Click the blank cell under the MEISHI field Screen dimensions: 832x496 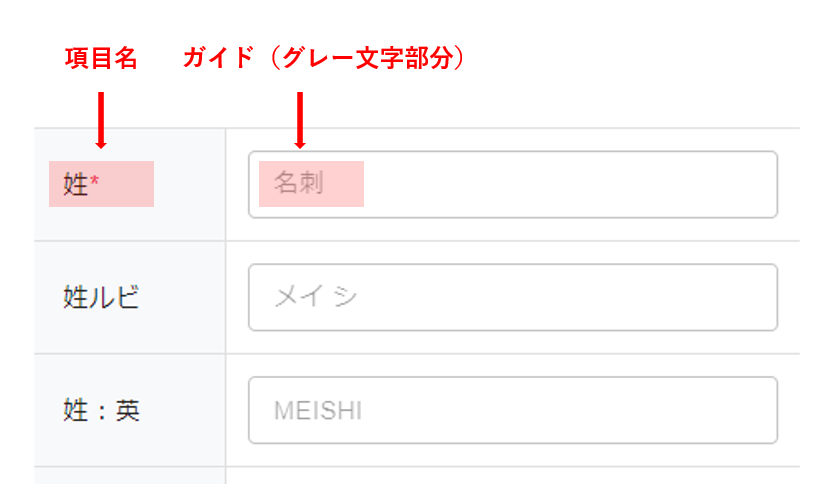coord(512,476)
